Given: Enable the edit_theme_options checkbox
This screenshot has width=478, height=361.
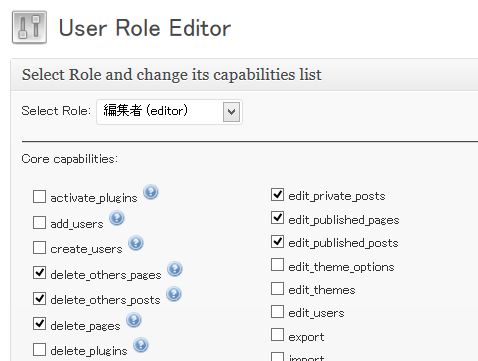Looking at the screenshot, I should [277, 265].
